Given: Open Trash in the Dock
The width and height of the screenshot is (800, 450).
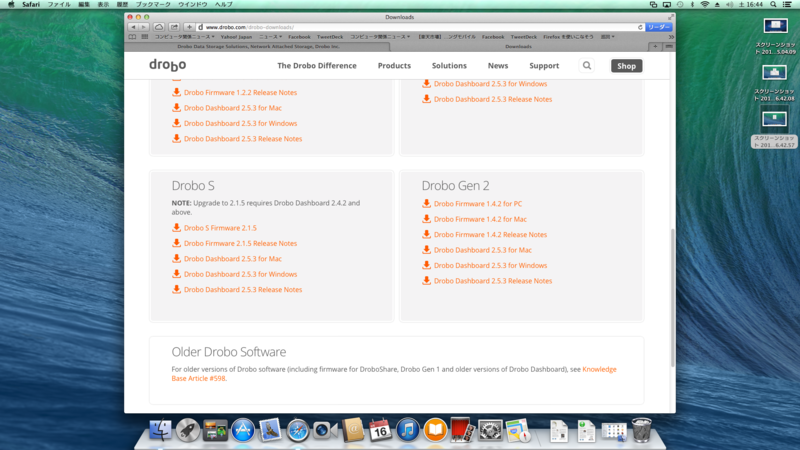Looking at the screenshot, I should tap(641, 430).
